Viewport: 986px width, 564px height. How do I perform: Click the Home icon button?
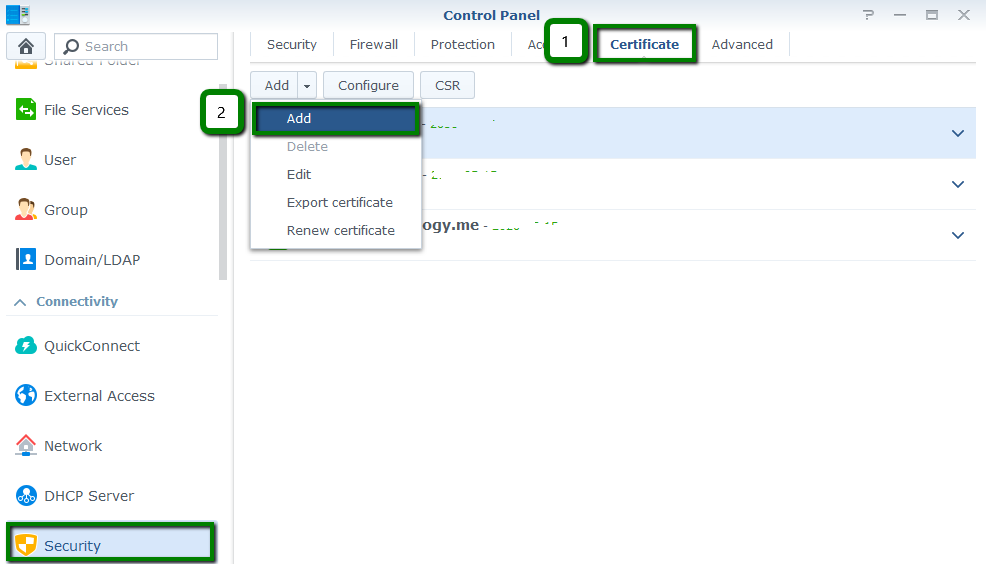coord(26,46)
